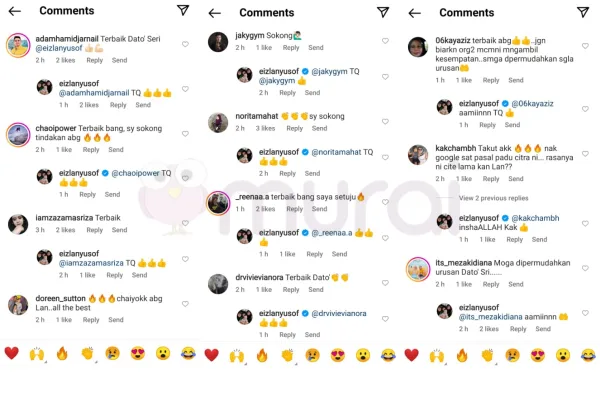The image size is (600, 400).
Task: Expand View 2 previous replies
Action: tap(493, 198)
